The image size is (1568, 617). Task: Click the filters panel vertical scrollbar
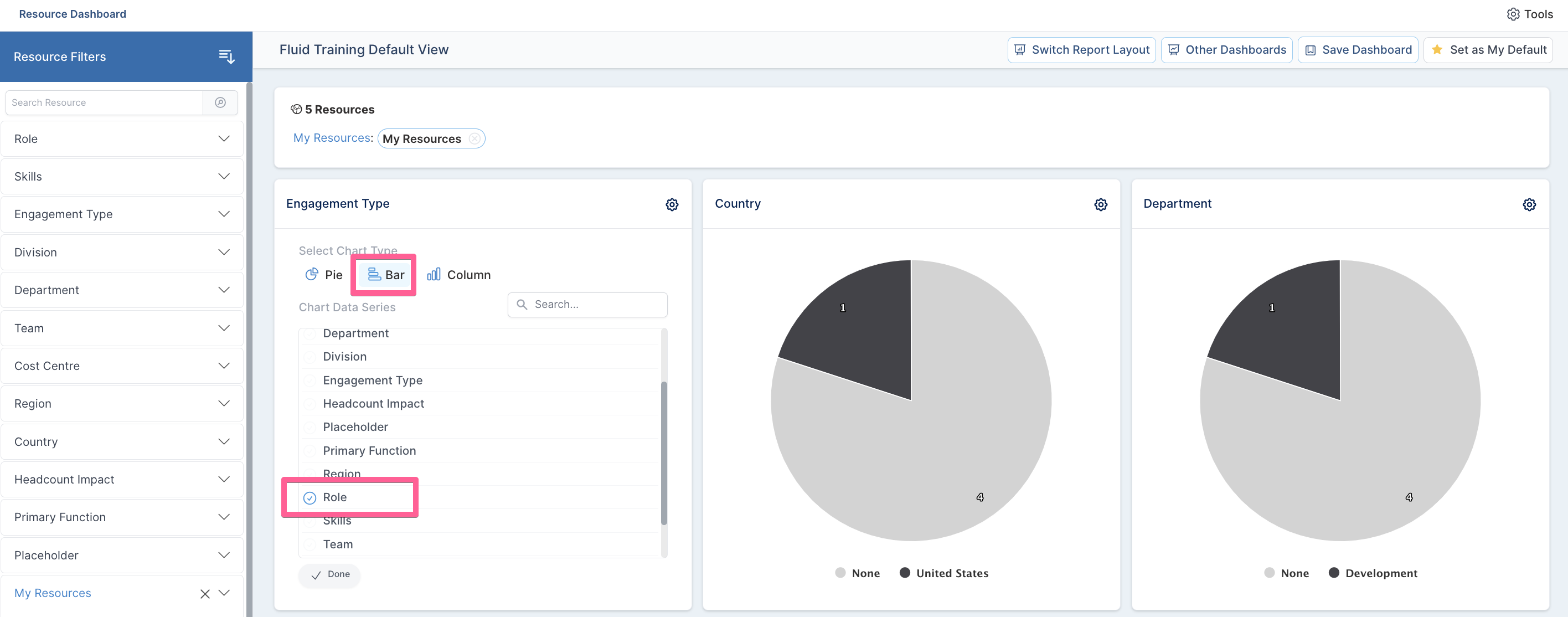click(x=249, y=349)
